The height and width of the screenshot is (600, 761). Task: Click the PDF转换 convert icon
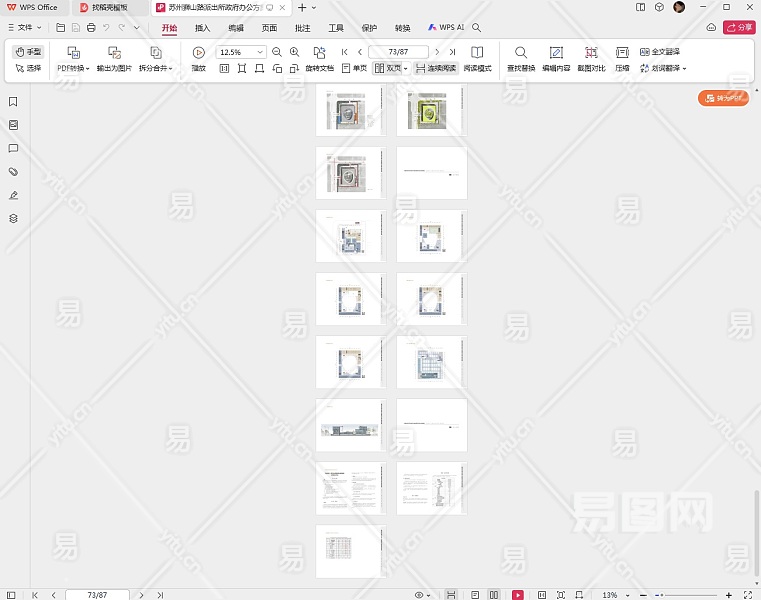pyautogui.click(x=73, y=52)
